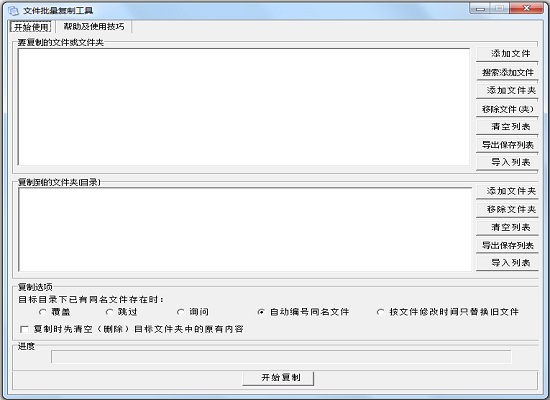Open the 帮助及使用技巧 tab
The height and width of the screenshot is (400, 550).
pos(94,26)
